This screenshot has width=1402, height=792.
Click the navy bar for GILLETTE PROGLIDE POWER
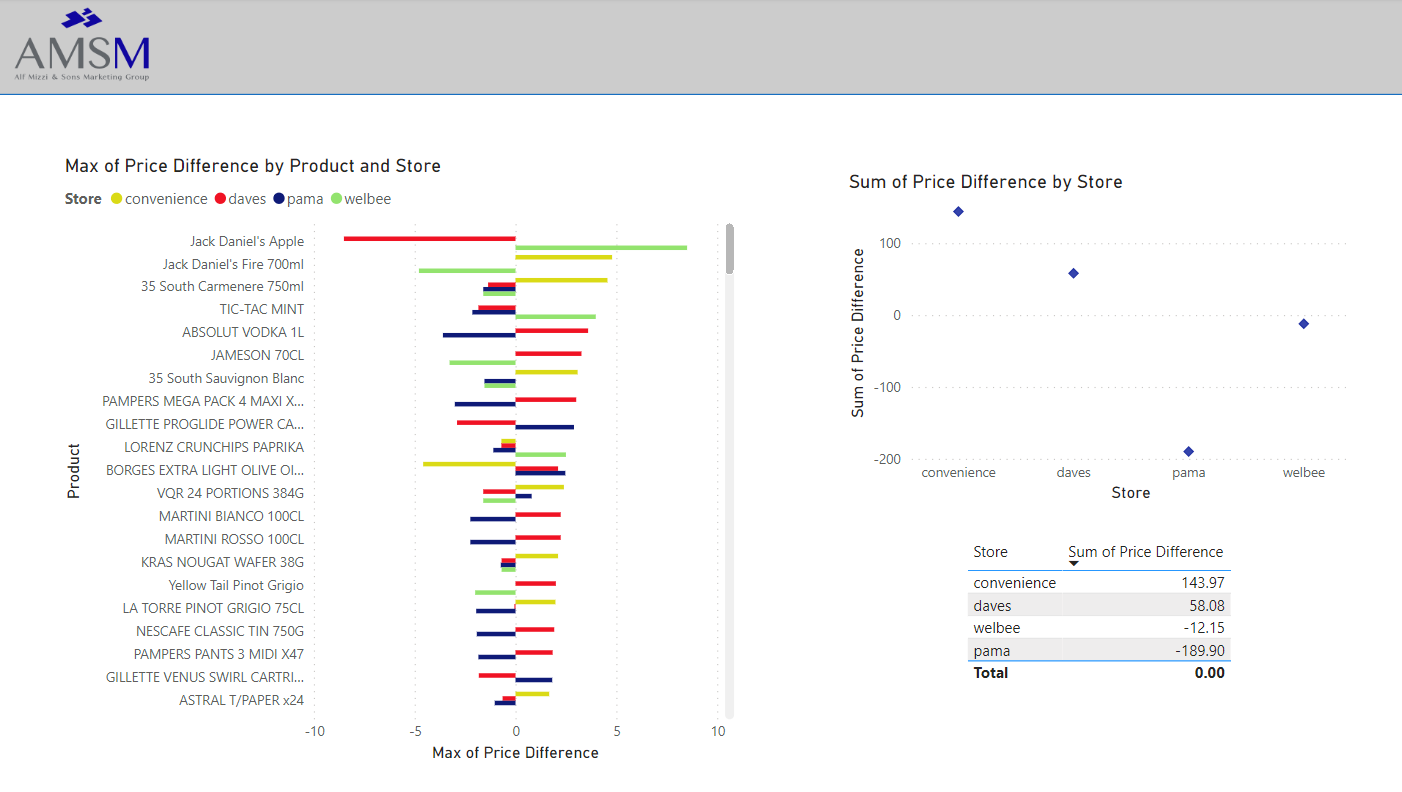tap(545, 427)
